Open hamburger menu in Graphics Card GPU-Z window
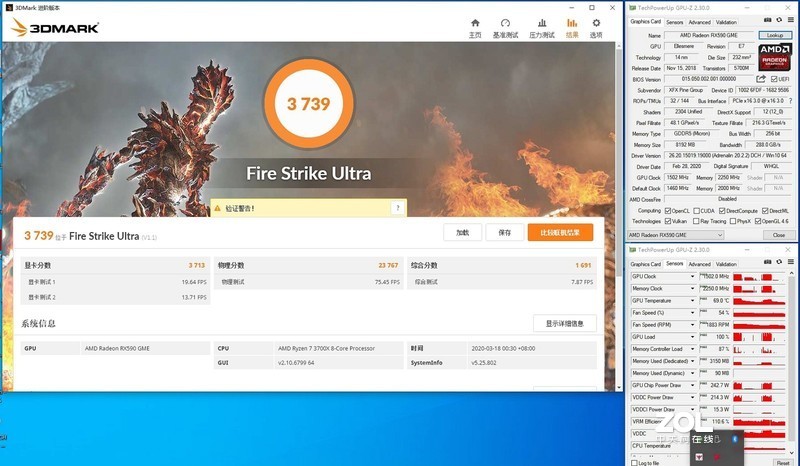 (790, 20)
